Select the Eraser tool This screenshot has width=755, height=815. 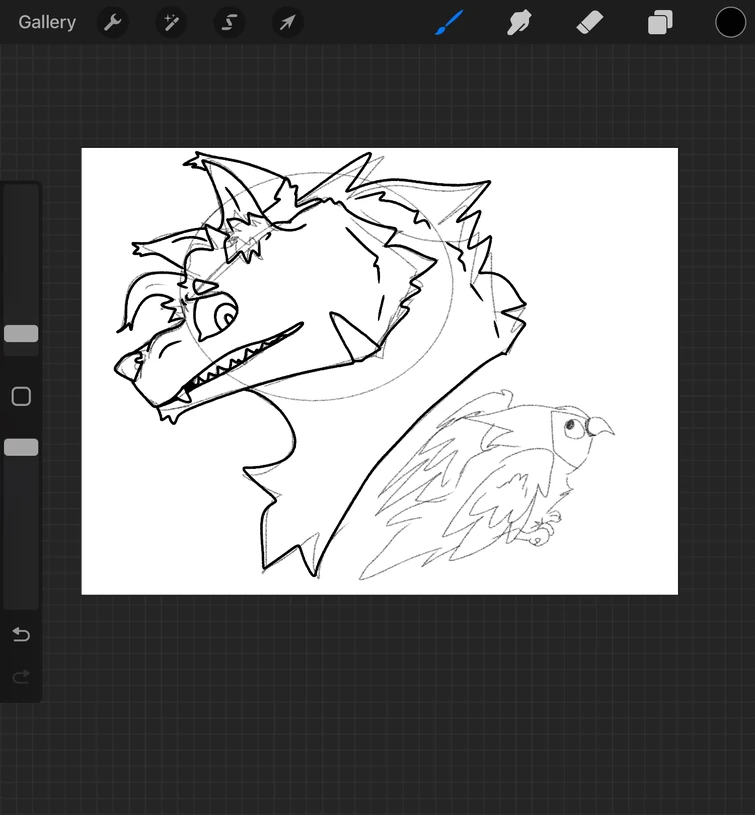pyautogui.click(x=590, y=23)
